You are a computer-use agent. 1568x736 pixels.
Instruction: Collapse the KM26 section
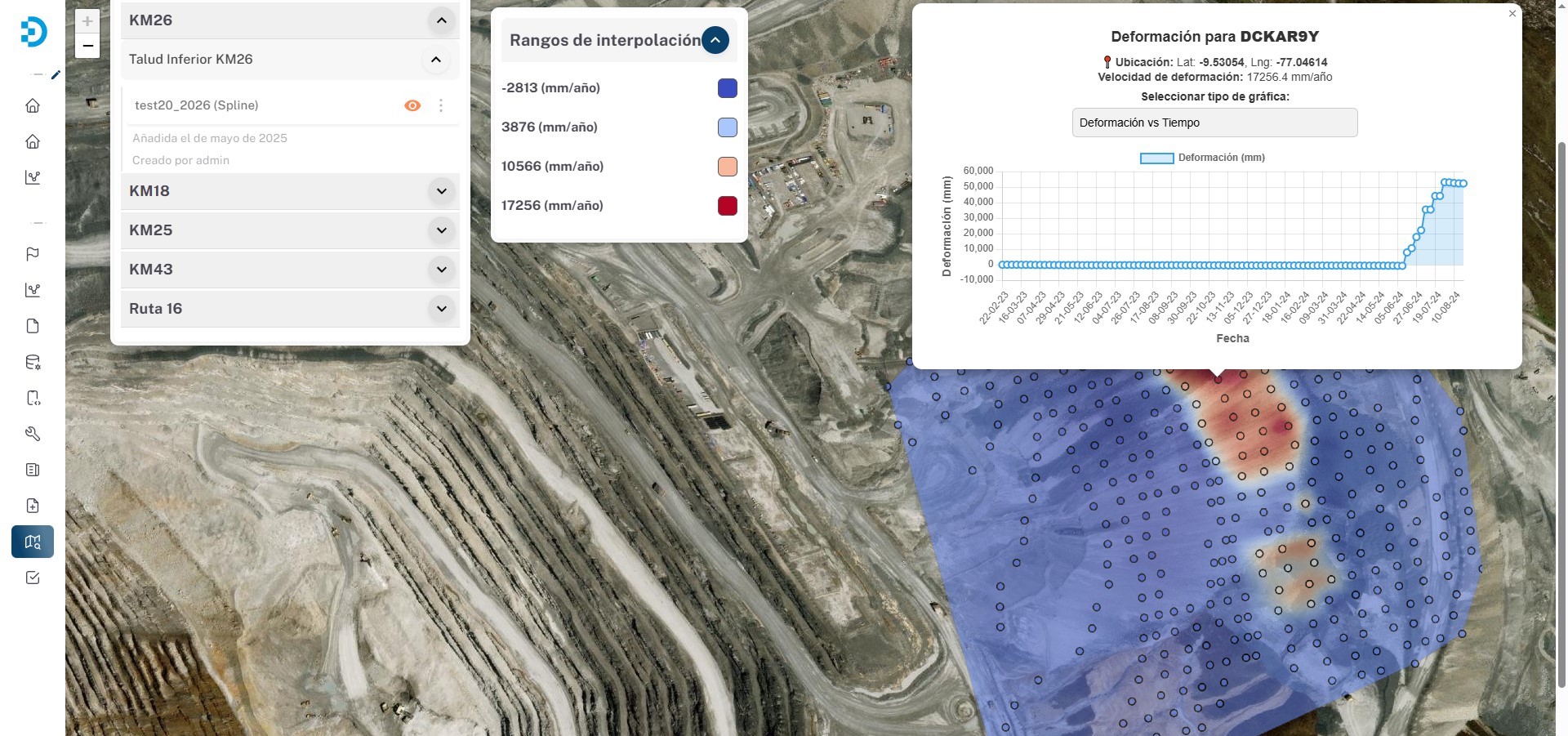pyautogui.click(x=441, y=20)
